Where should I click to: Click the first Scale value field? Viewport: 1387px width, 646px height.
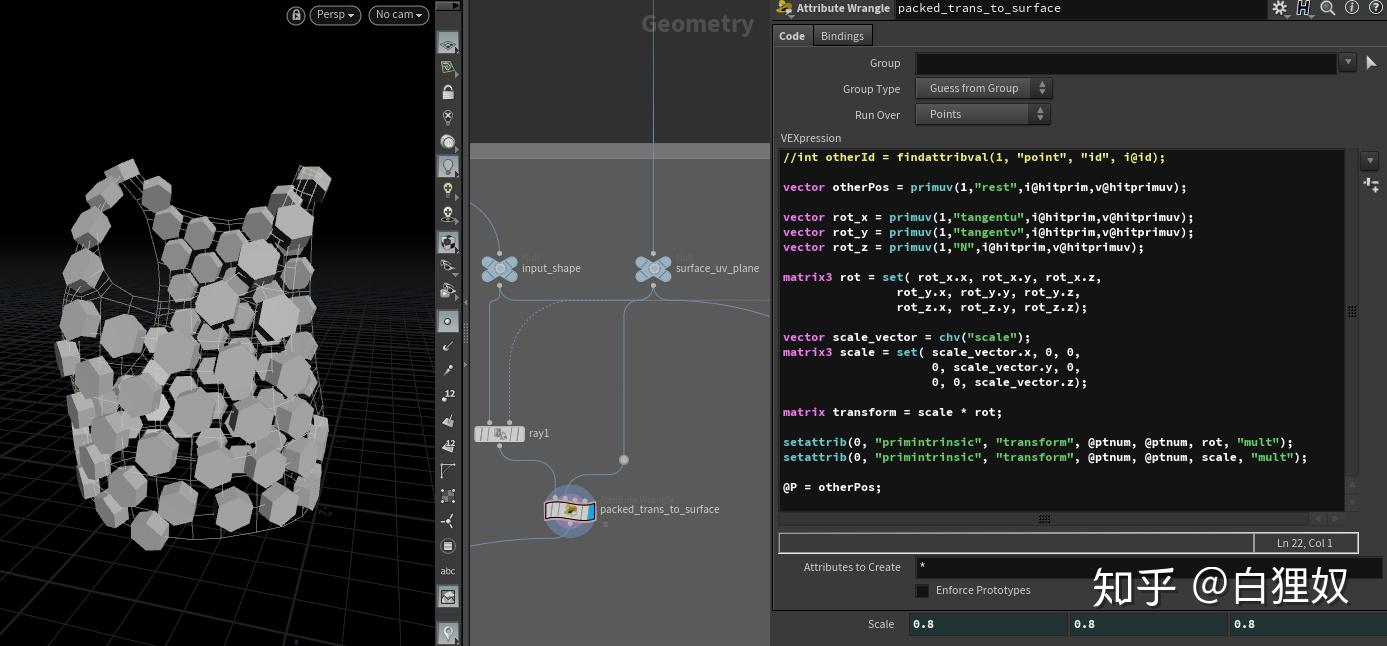988,624
